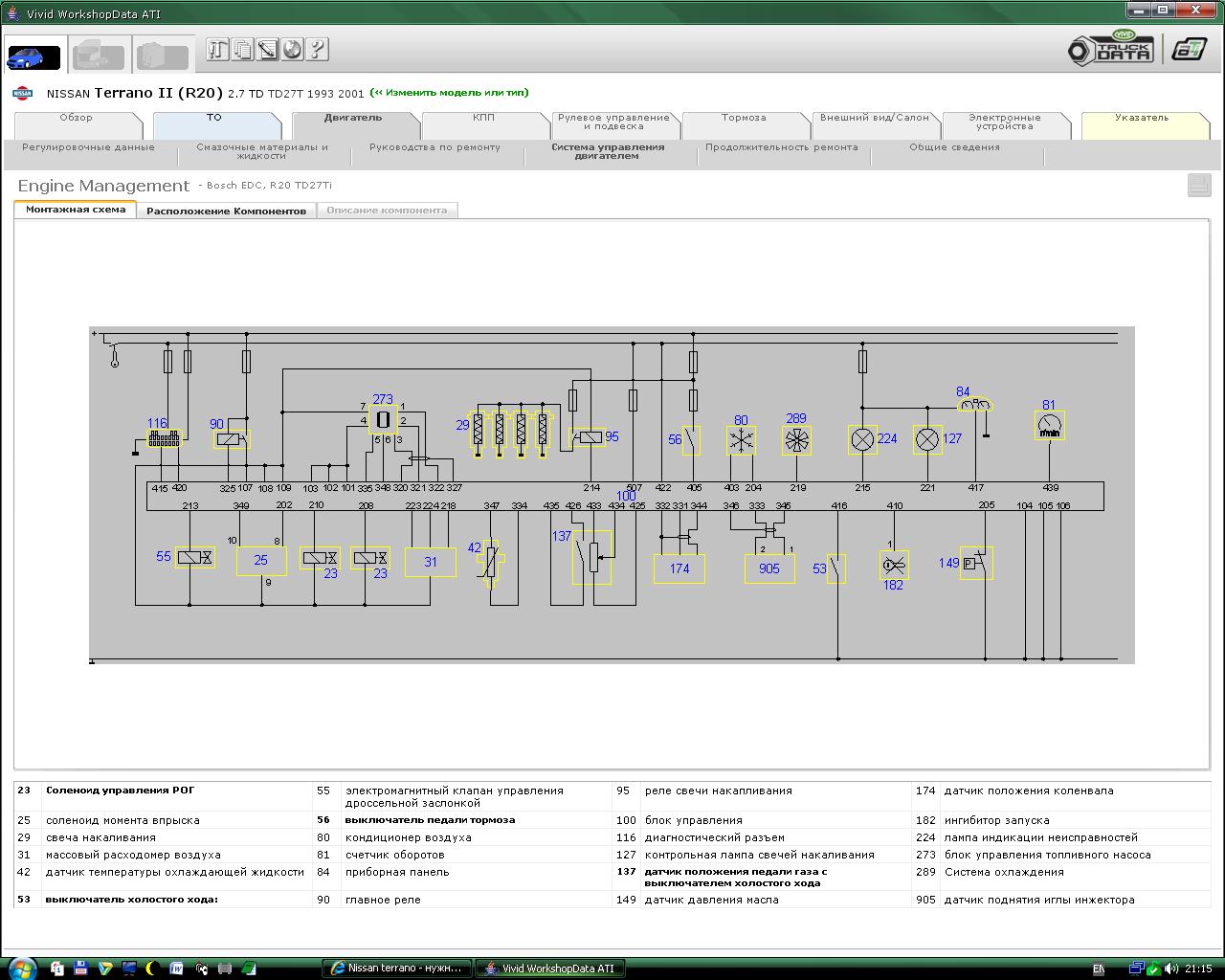Click the copy documents toolbar icon
Viewport: 1225px width, 980px height.
(243, 50)
